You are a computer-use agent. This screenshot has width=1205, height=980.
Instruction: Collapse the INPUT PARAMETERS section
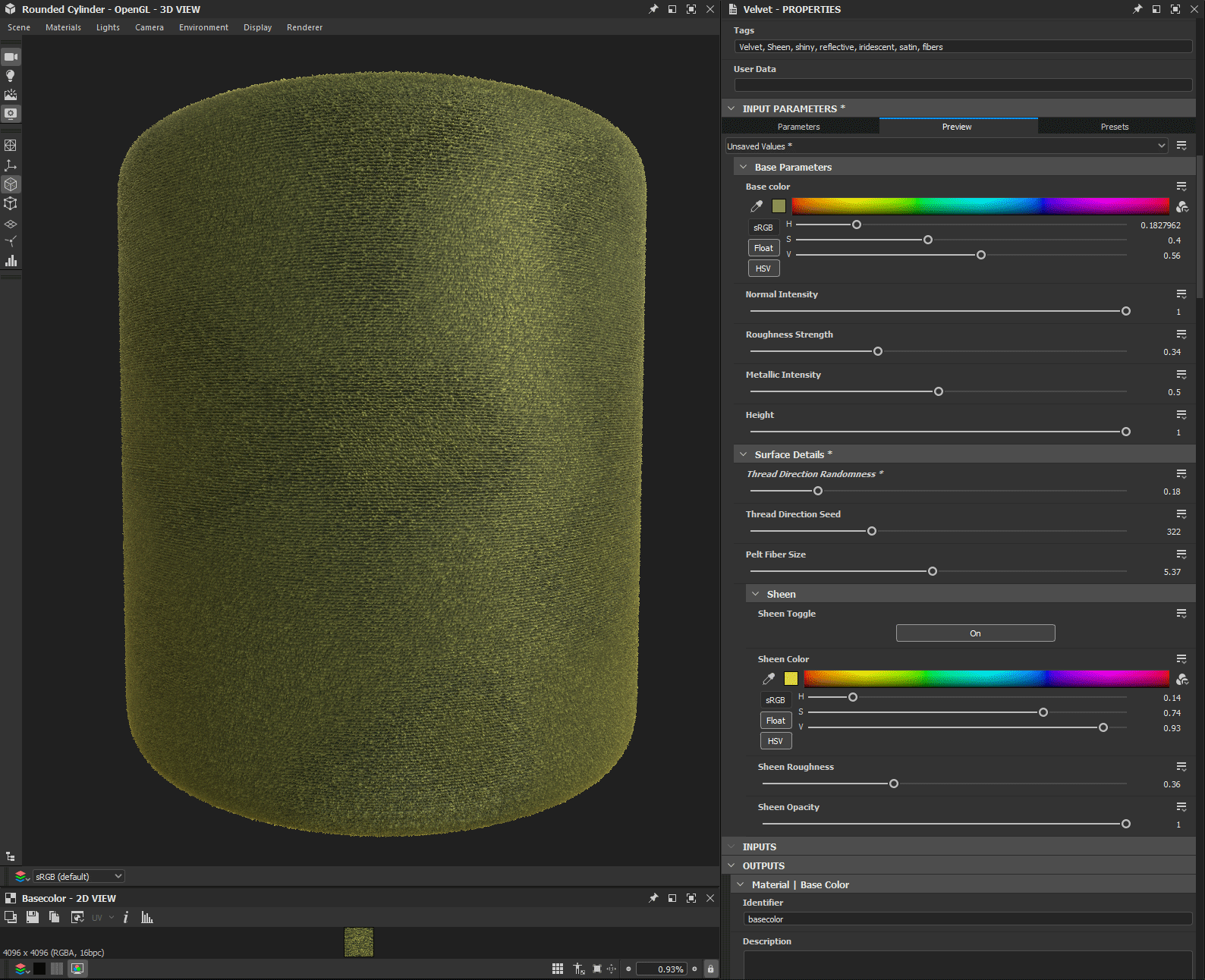(x=731, y=108)
